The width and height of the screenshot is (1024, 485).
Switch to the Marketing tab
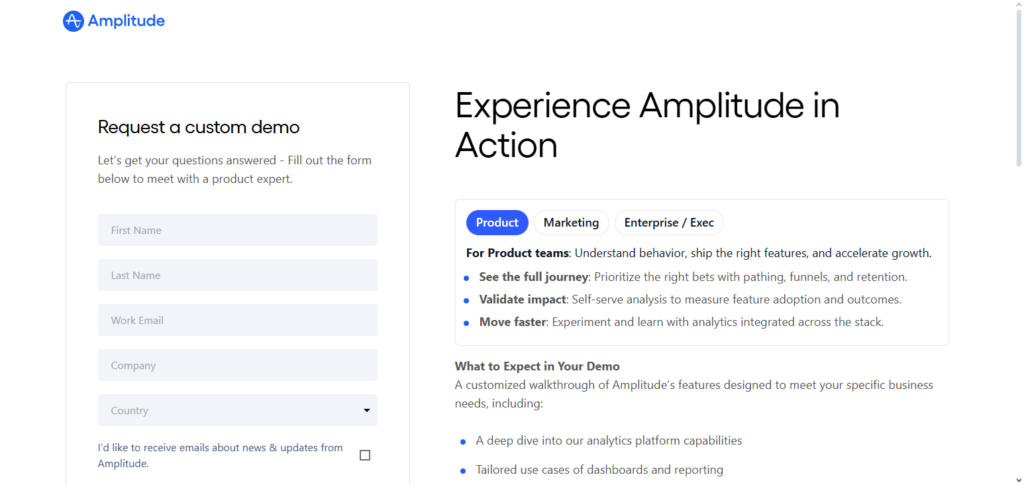[571, 223]
